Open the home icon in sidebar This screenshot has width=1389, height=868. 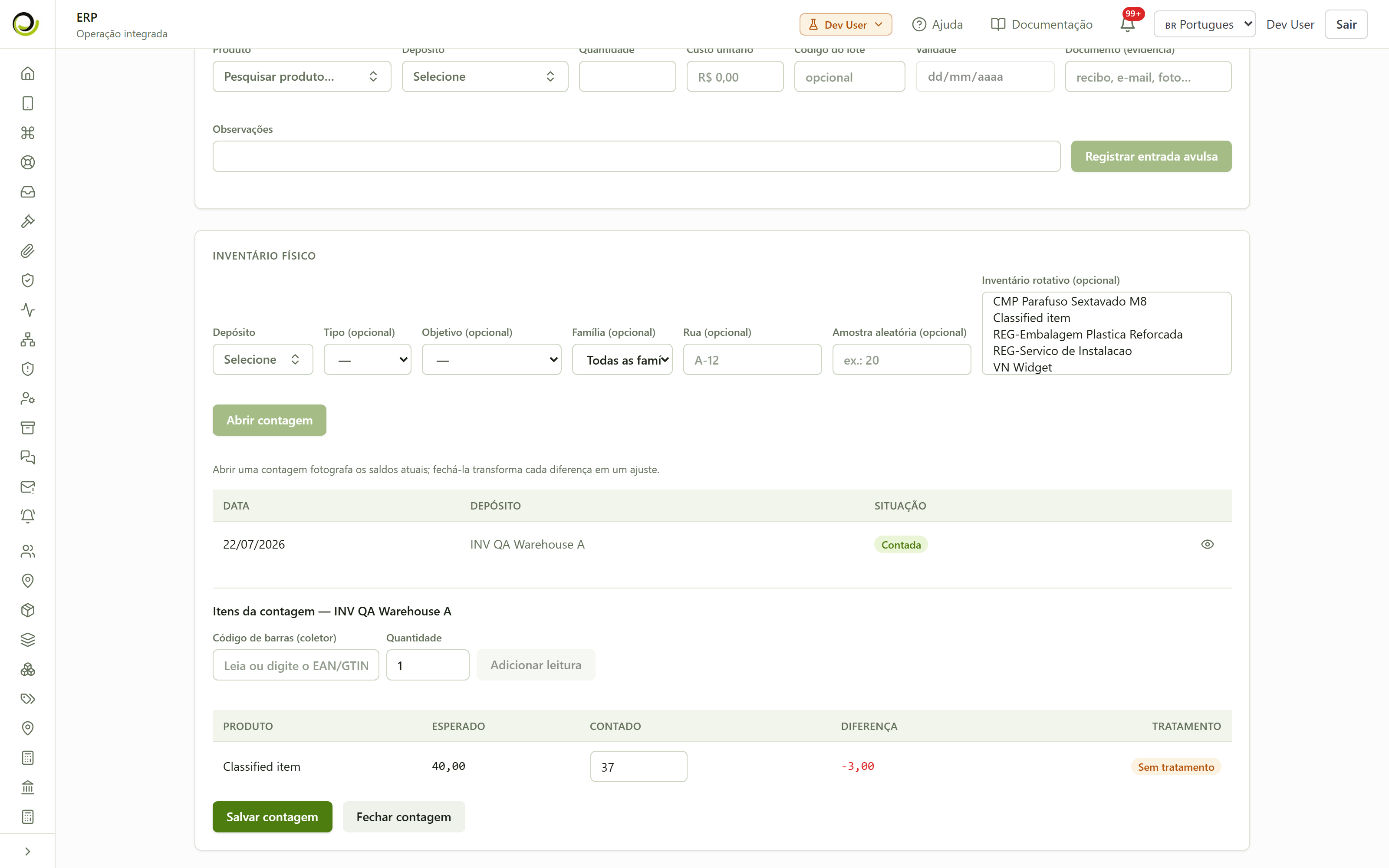(x=27, y=73)
